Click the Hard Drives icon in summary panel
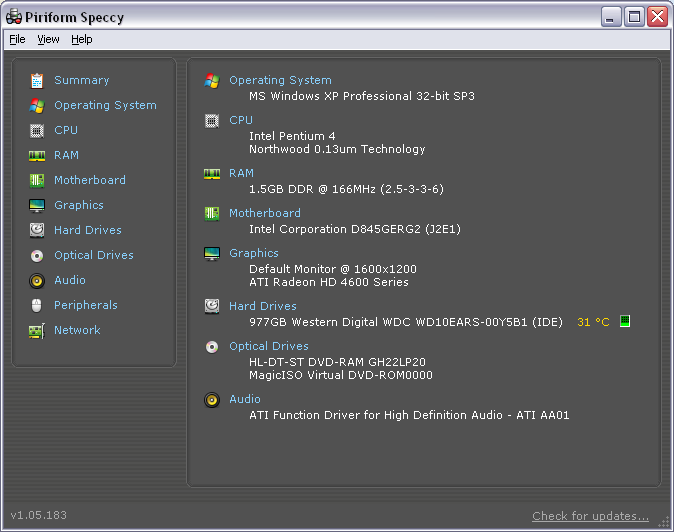Image resolution: width=674 pixels, height=532 pixels. coord(212,306)
